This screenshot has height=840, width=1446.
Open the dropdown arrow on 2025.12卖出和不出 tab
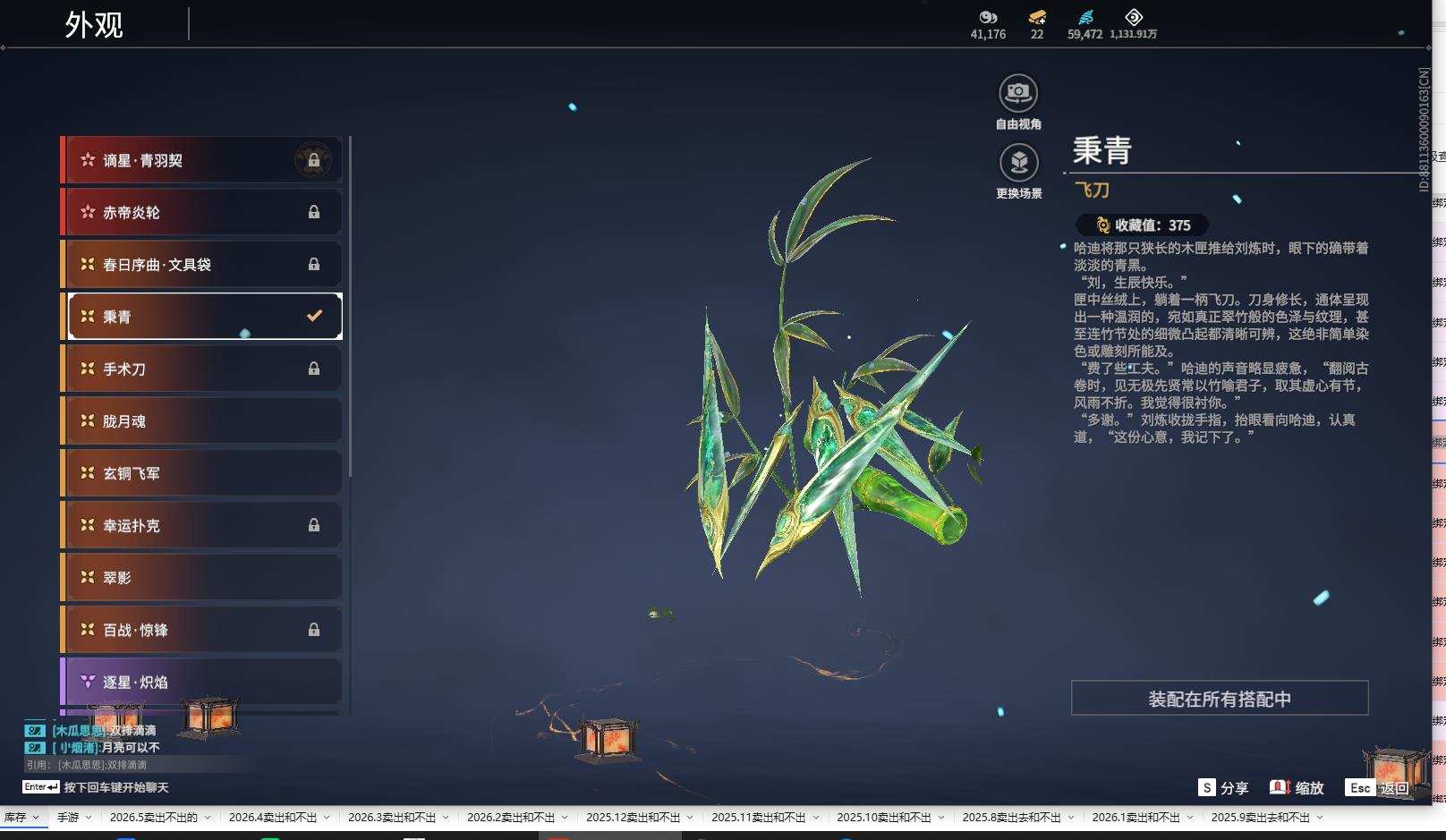[690, 818]
